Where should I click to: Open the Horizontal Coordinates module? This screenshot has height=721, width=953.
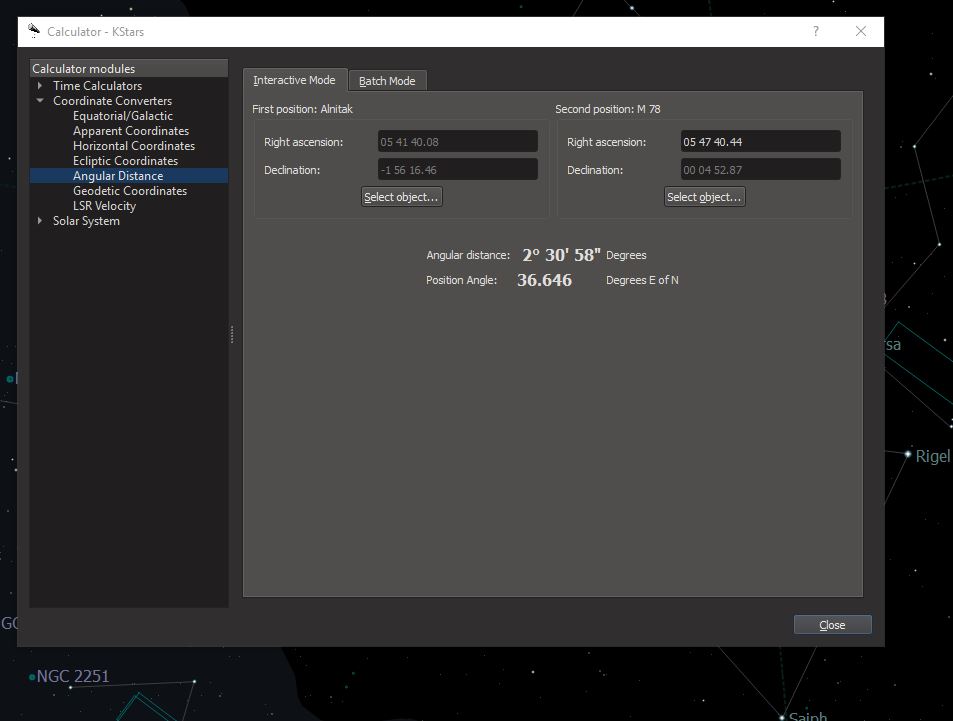pos(134,146)
